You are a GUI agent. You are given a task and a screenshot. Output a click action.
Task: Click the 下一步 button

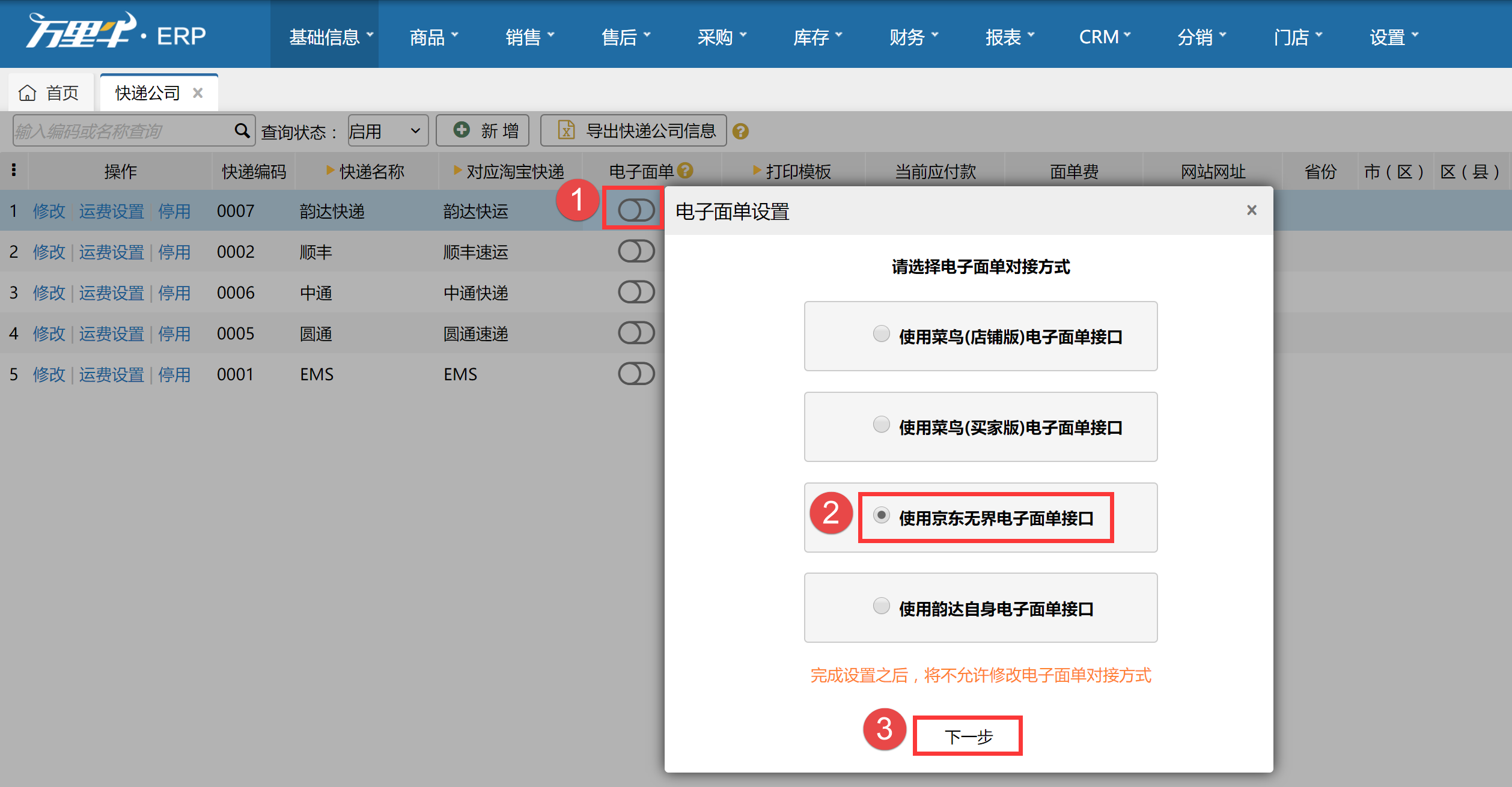[968, 736]
